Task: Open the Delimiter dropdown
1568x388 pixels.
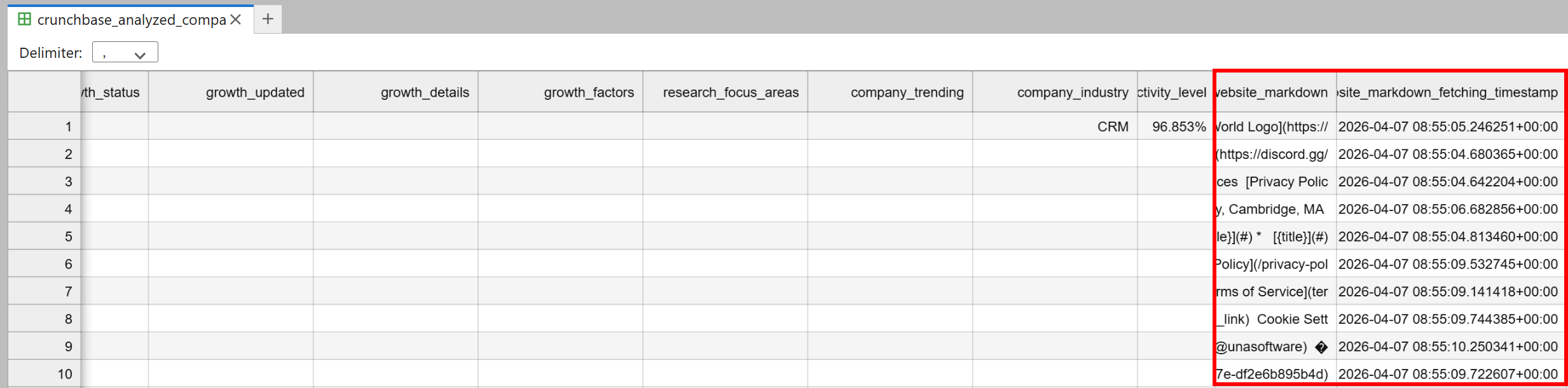Action: click(x=125, y=52)
